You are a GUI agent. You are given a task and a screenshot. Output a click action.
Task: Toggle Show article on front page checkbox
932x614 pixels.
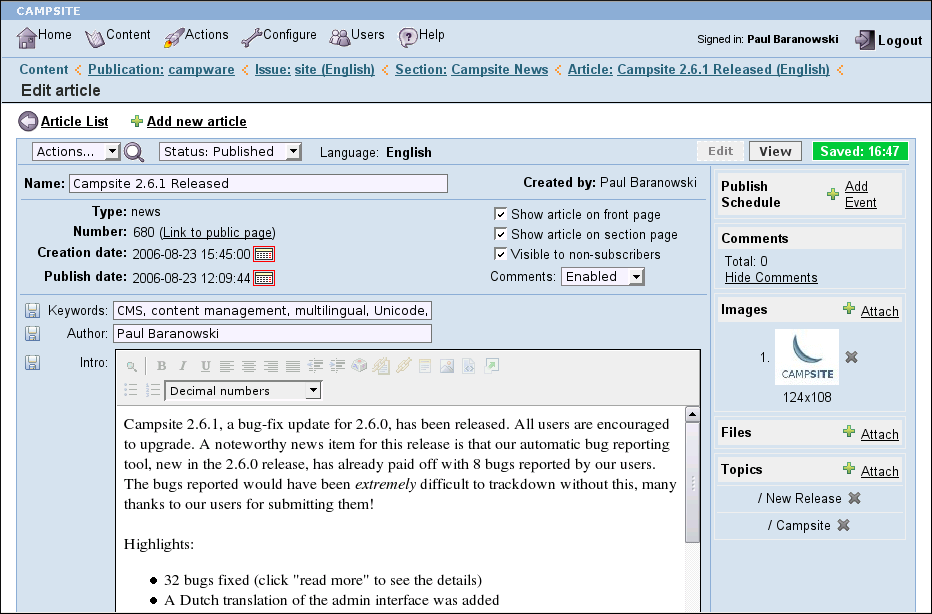click(x=500, y=214)
